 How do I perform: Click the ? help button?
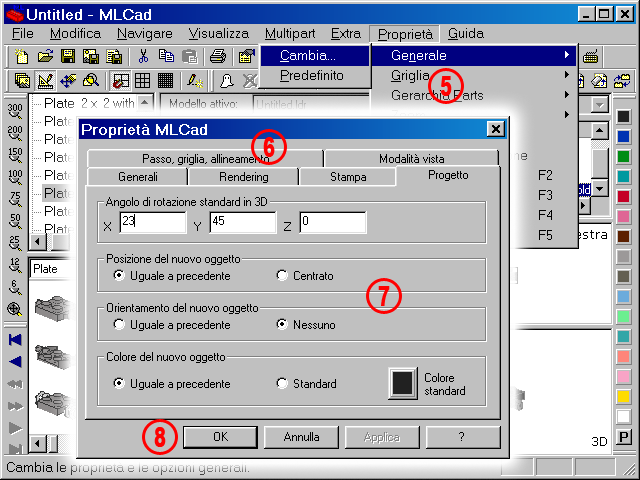[x=463, y=437]
